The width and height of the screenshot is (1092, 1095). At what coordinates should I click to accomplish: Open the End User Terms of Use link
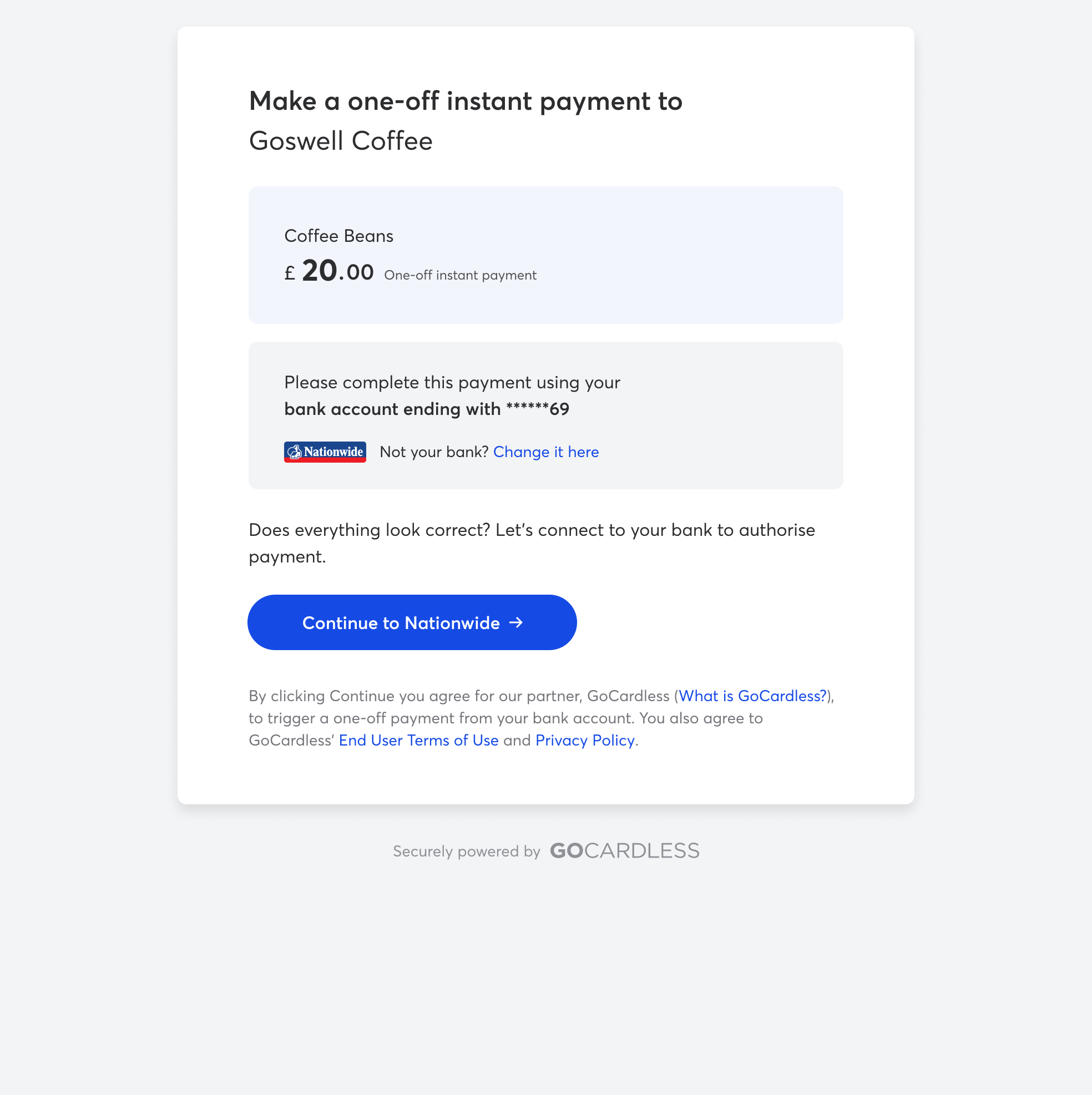click(x=418, y=740)
